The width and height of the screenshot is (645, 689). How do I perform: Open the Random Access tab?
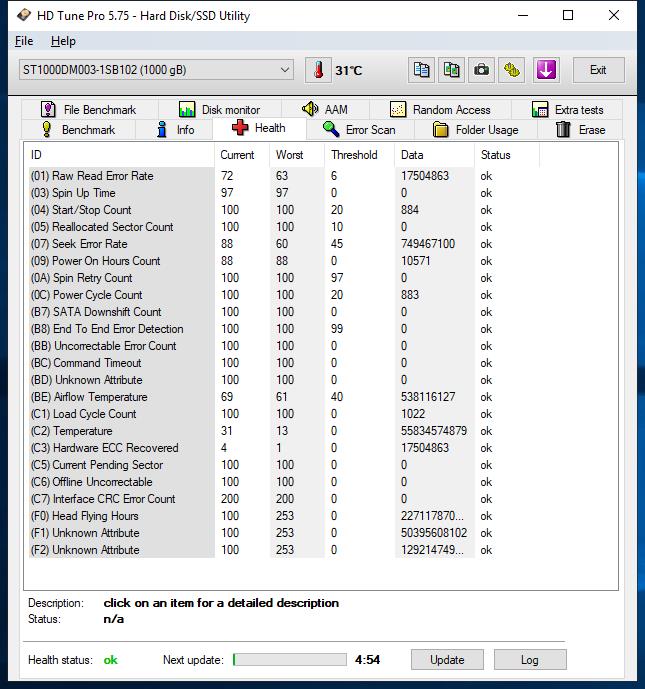click(440, 109)
